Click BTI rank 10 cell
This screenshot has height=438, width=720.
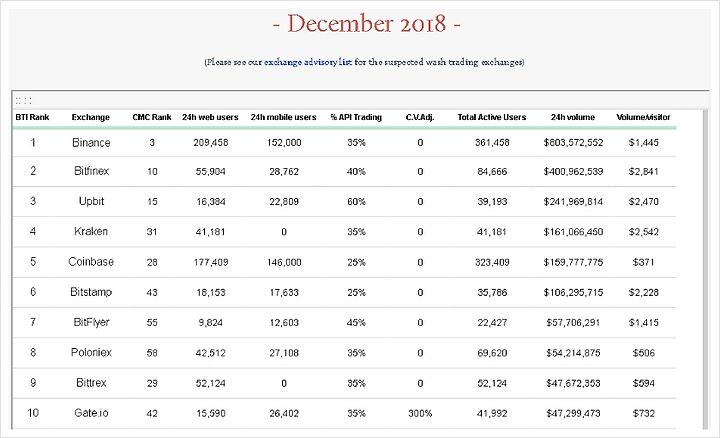tap(33, 413)
